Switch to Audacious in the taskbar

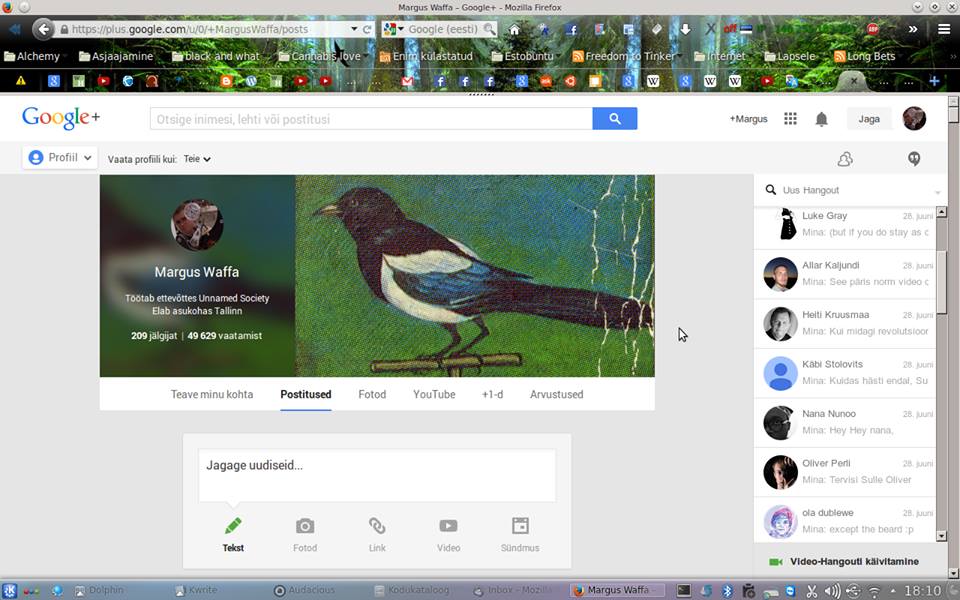tap(304, 590)
